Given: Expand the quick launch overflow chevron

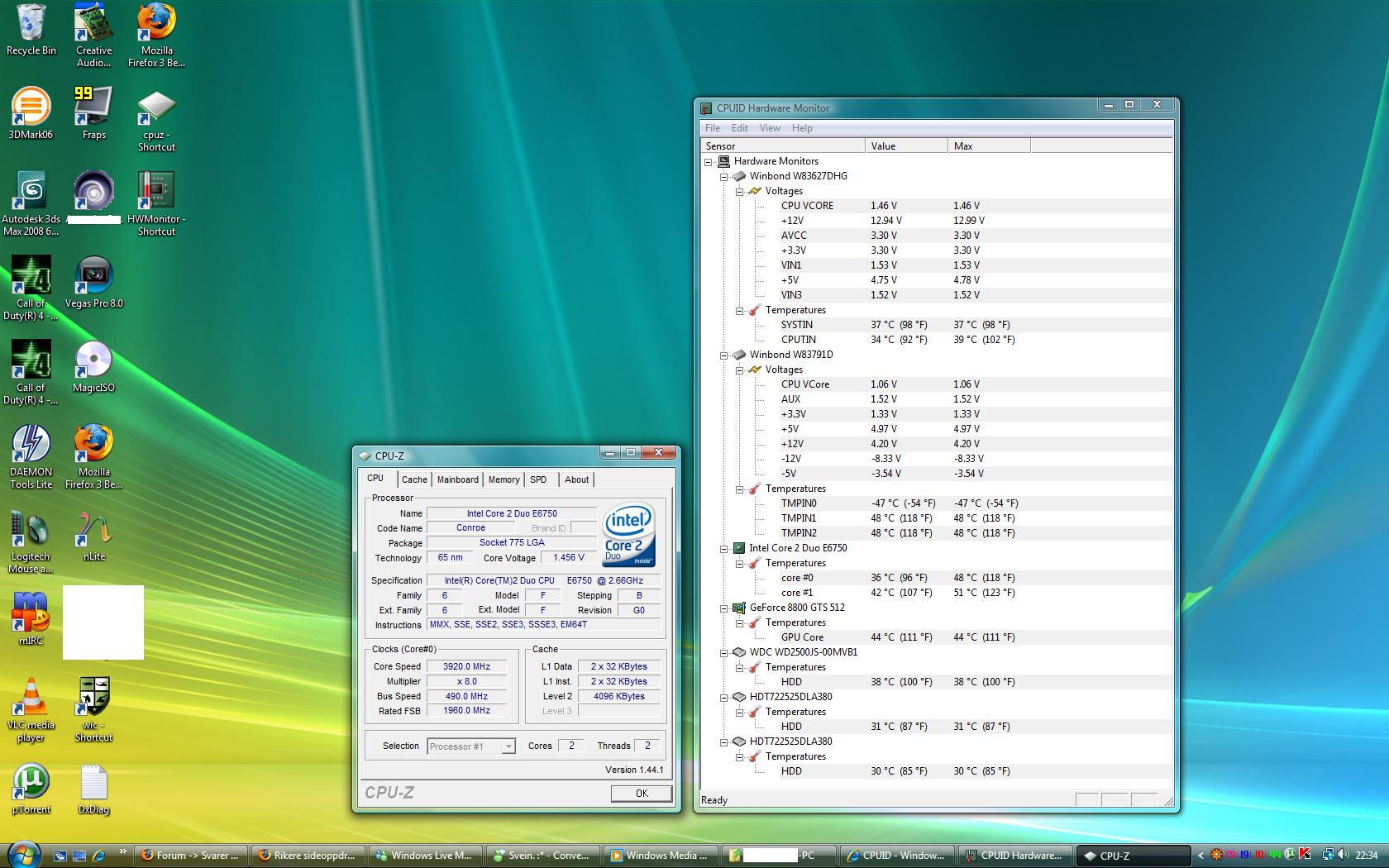Looking at the screenshot, I should [123, 851].
